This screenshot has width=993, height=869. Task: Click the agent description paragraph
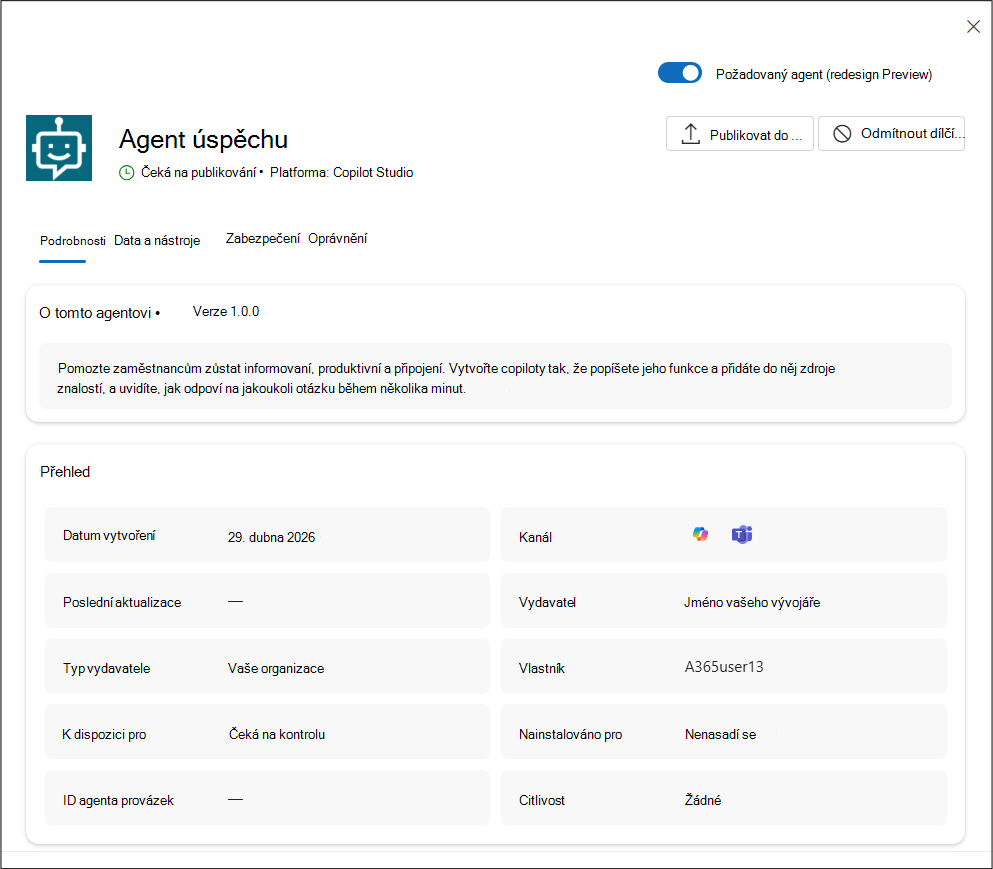coord(446,378)
